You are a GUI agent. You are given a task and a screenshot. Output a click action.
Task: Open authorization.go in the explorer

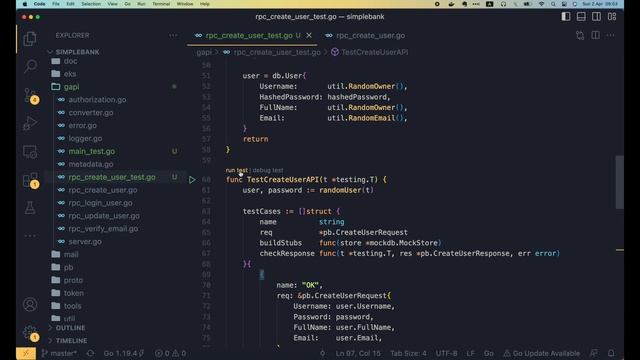(x=97, y=100)
